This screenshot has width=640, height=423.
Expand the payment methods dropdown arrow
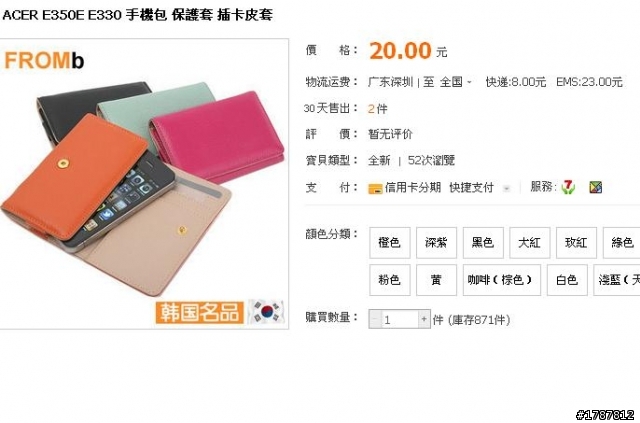[507, 189]
